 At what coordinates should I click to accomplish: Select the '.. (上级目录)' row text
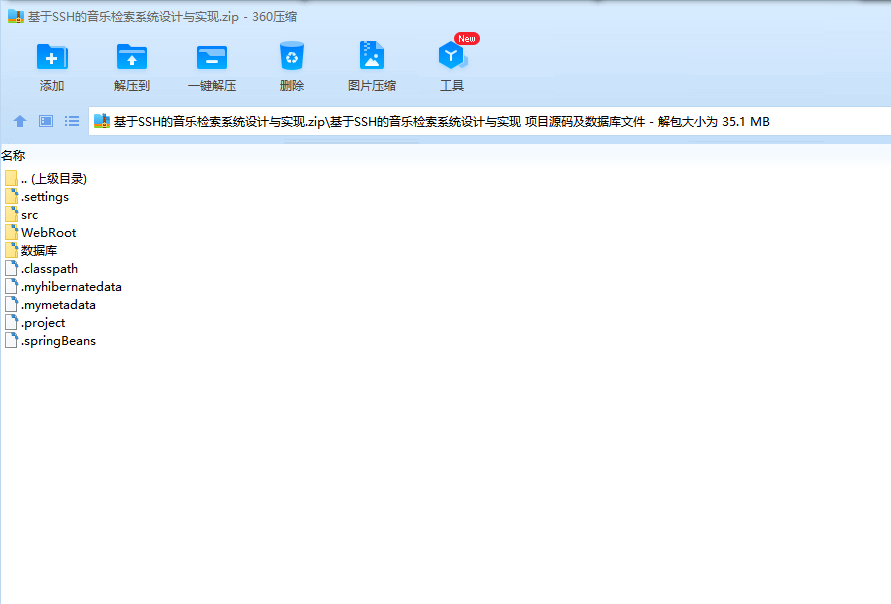[54, 178]
